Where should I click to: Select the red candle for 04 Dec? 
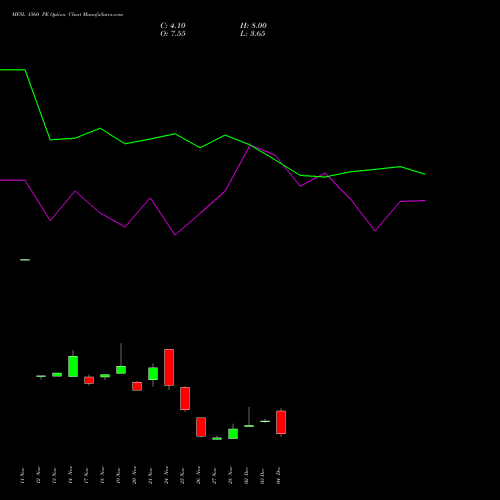pyautogui.click(x=281, y=422)
